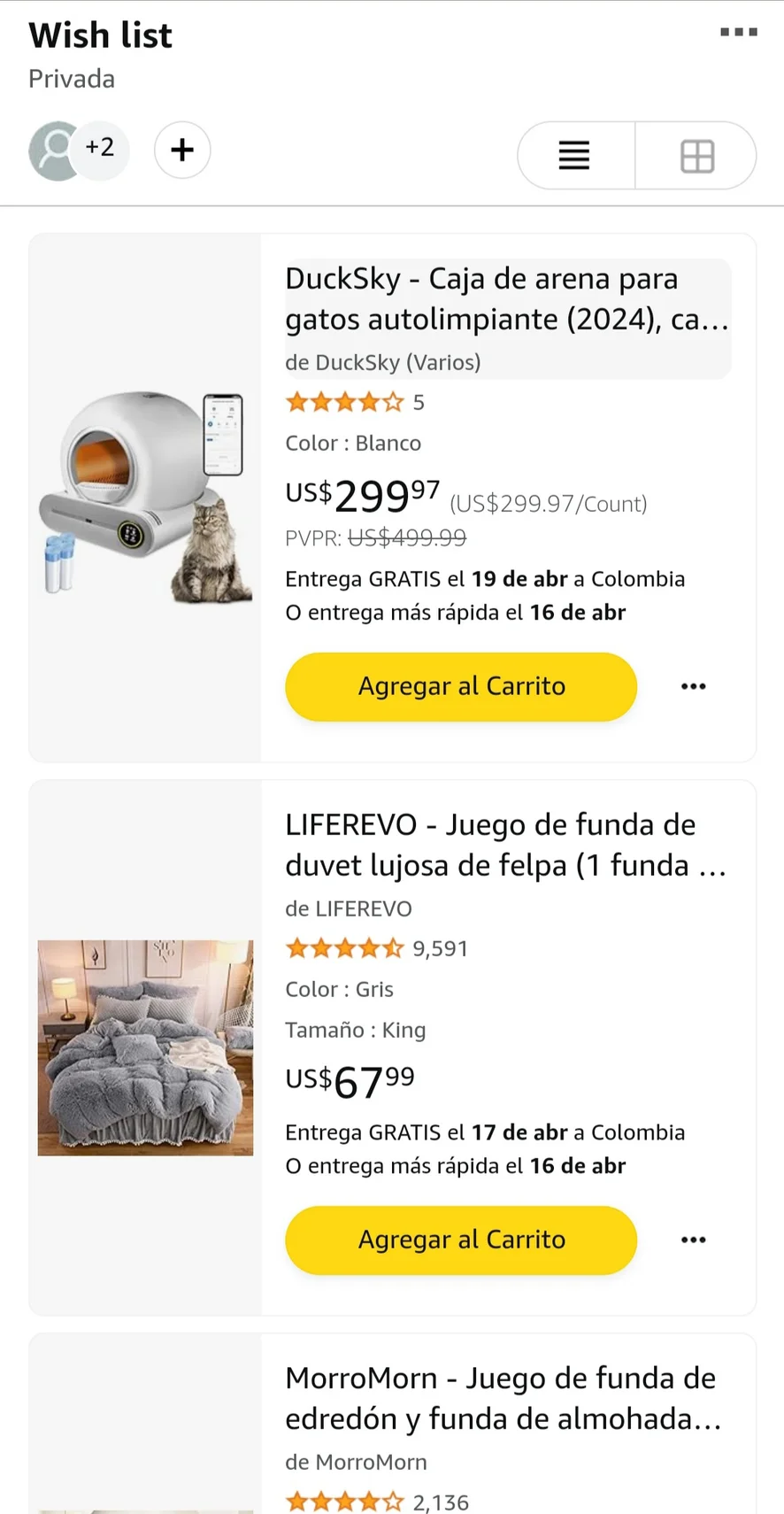
Task: Tap LIFEREVO price US$67.99
Action: pyautogui.click(x=350, y=1080)
